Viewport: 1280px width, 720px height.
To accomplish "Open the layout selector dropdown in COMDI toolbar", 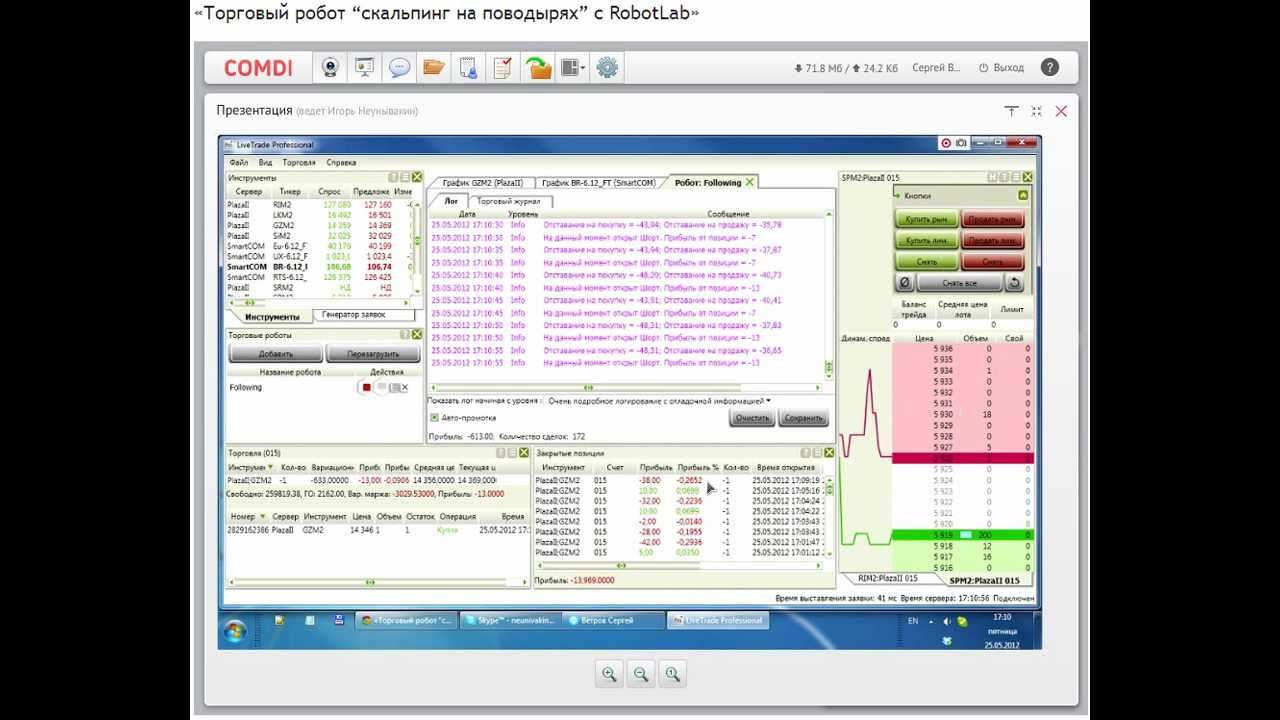I will 573,68.
